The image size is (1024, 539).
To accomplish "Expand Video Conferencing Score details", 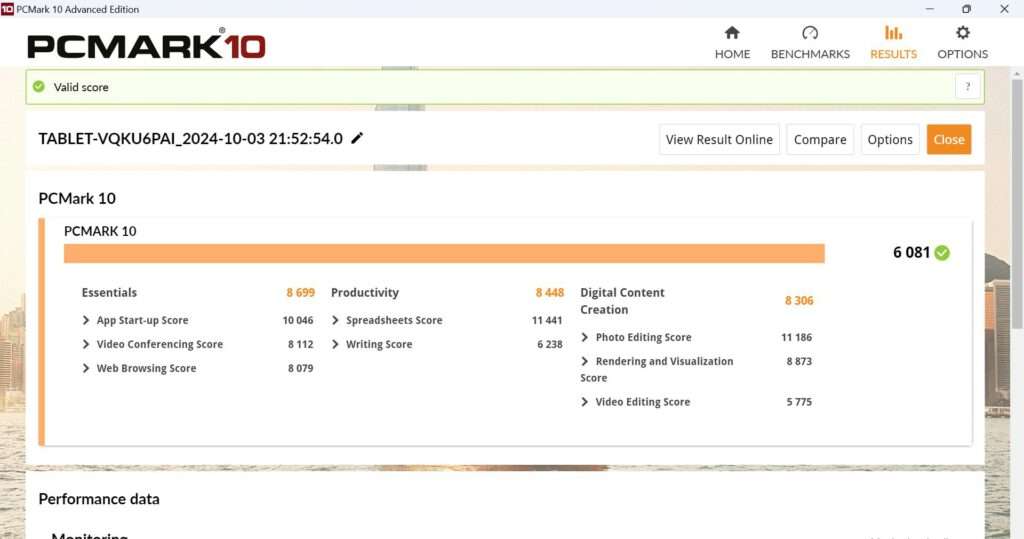I will (87, 345).
